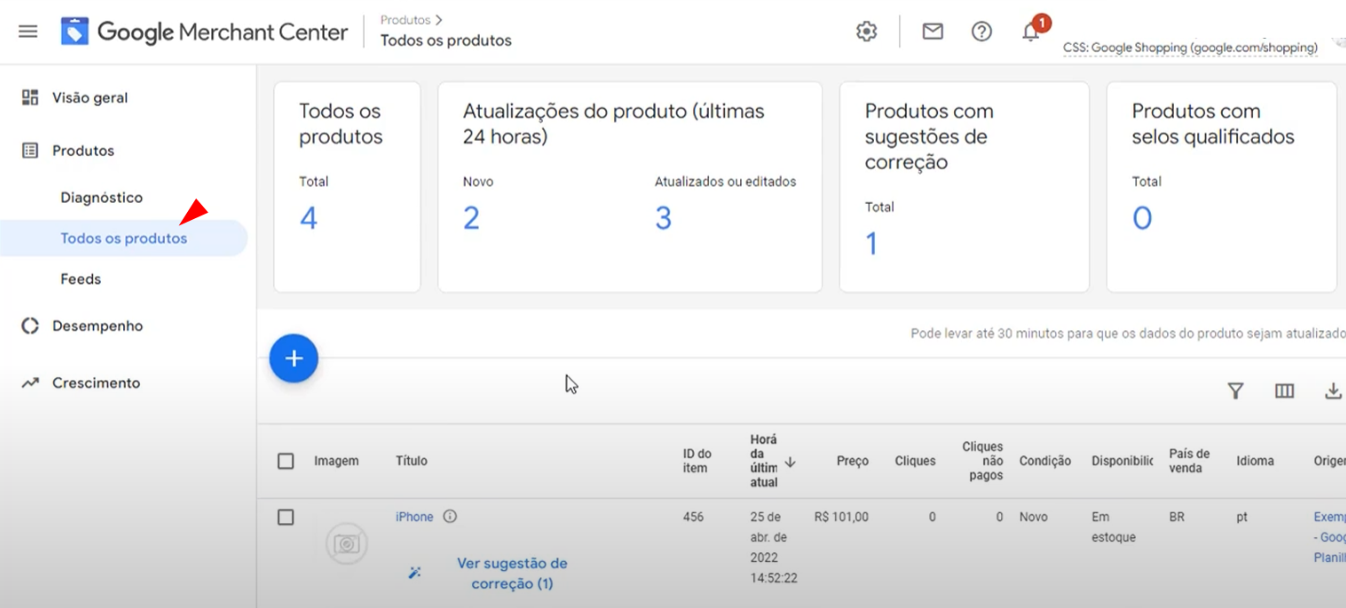Click the Condição column header

1045,461
